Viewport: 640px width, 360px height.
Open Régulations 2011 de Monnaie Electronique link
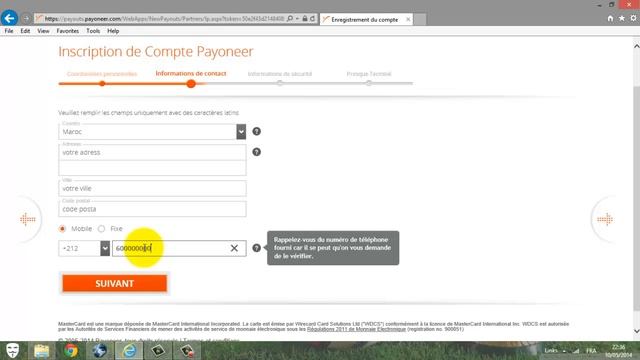click(x=356, y=329)
